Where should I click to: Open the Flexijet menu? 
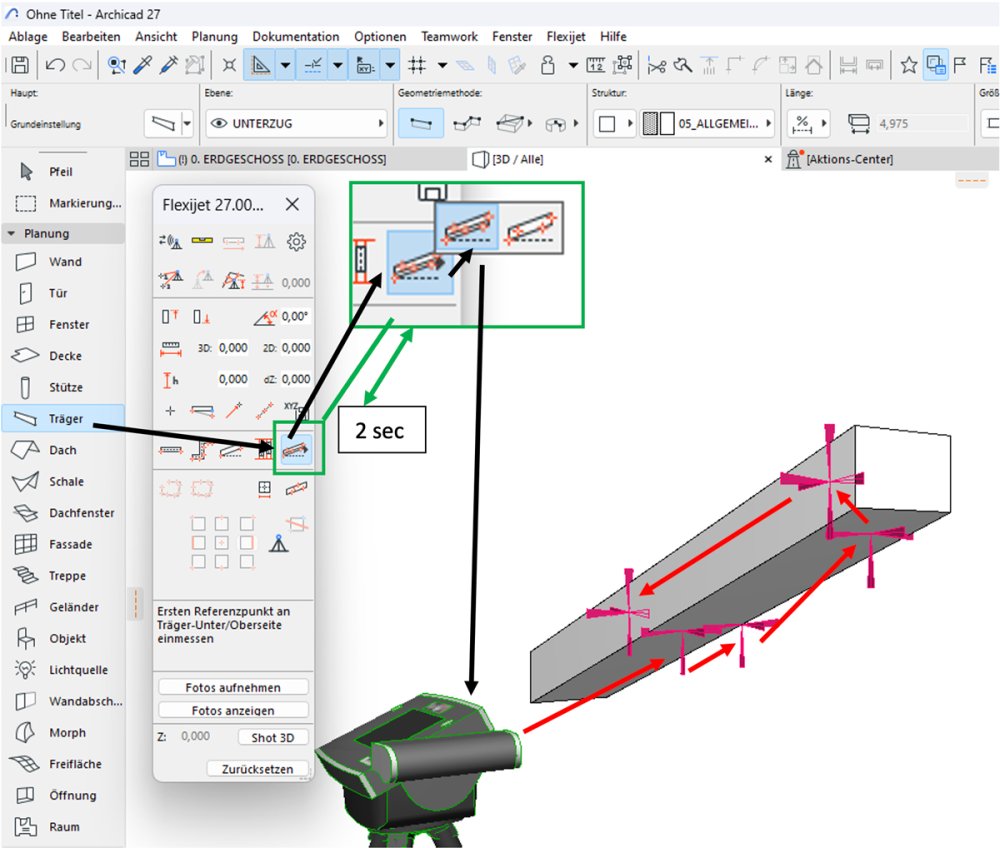[566, 36]
